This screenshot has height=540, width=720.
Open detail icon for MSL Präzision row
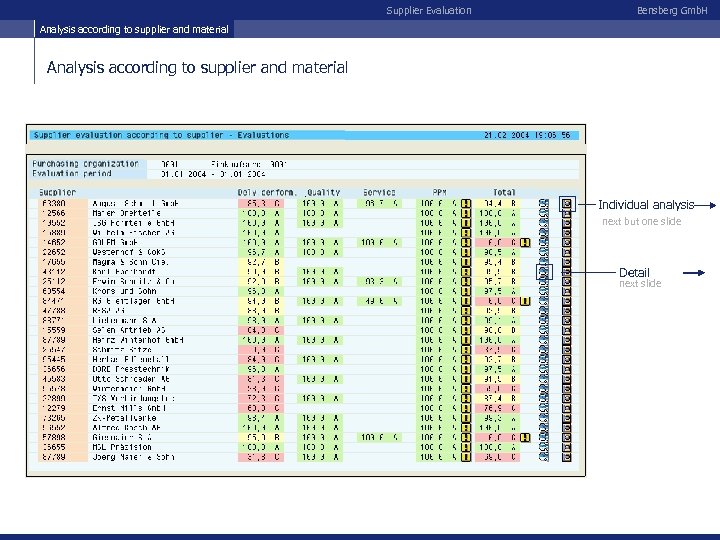coord(544,447)
